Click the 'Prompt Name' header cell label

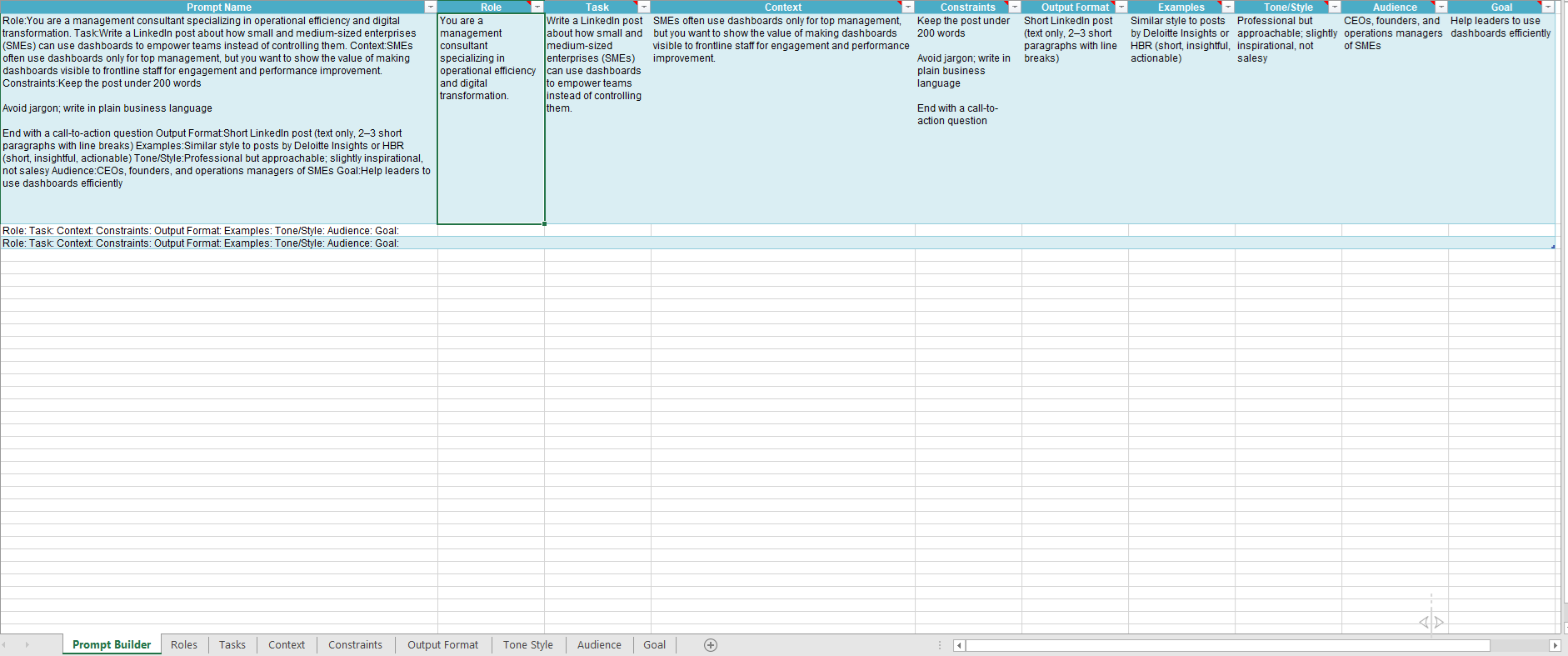pyautogui.click(x=219, y=7)
